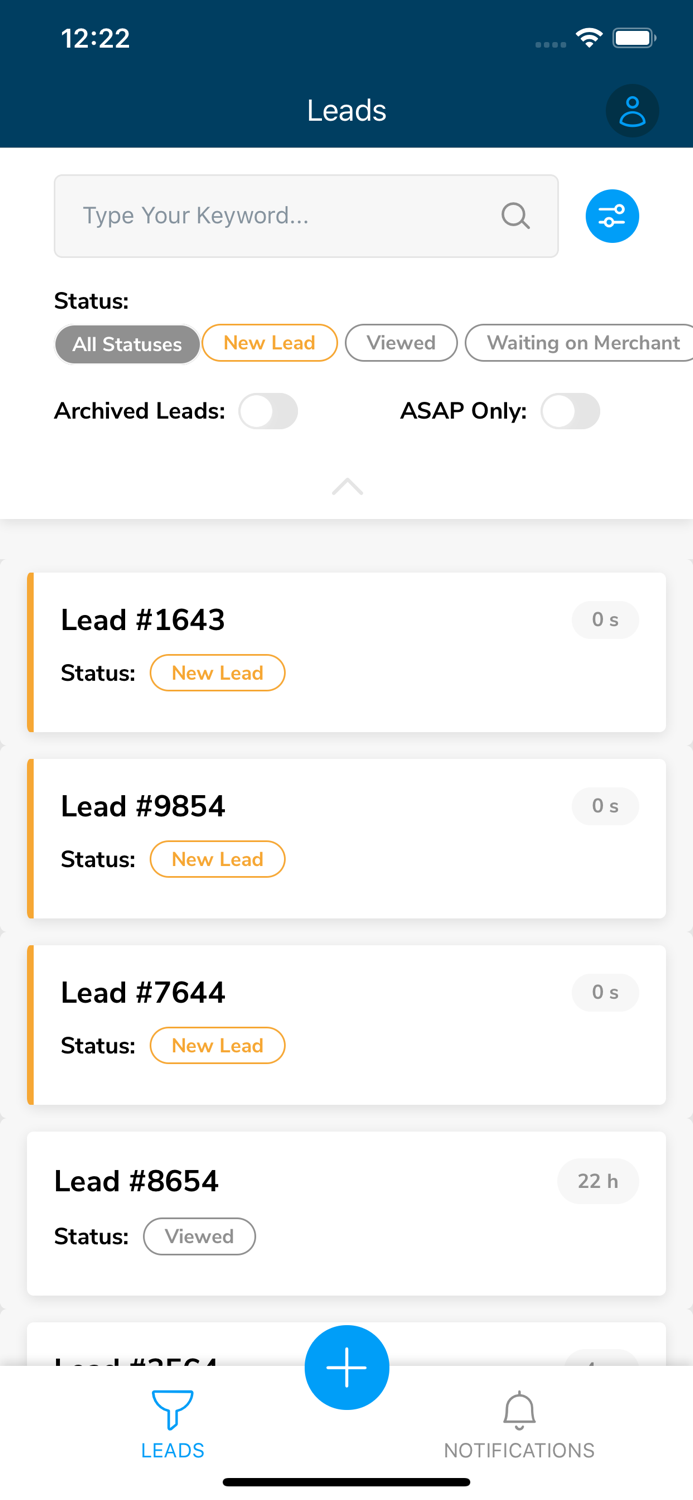Viewport: 693px width, 1500px height.
Task: Open the Lead #1643 card
Action: click(x=347, y=651)
